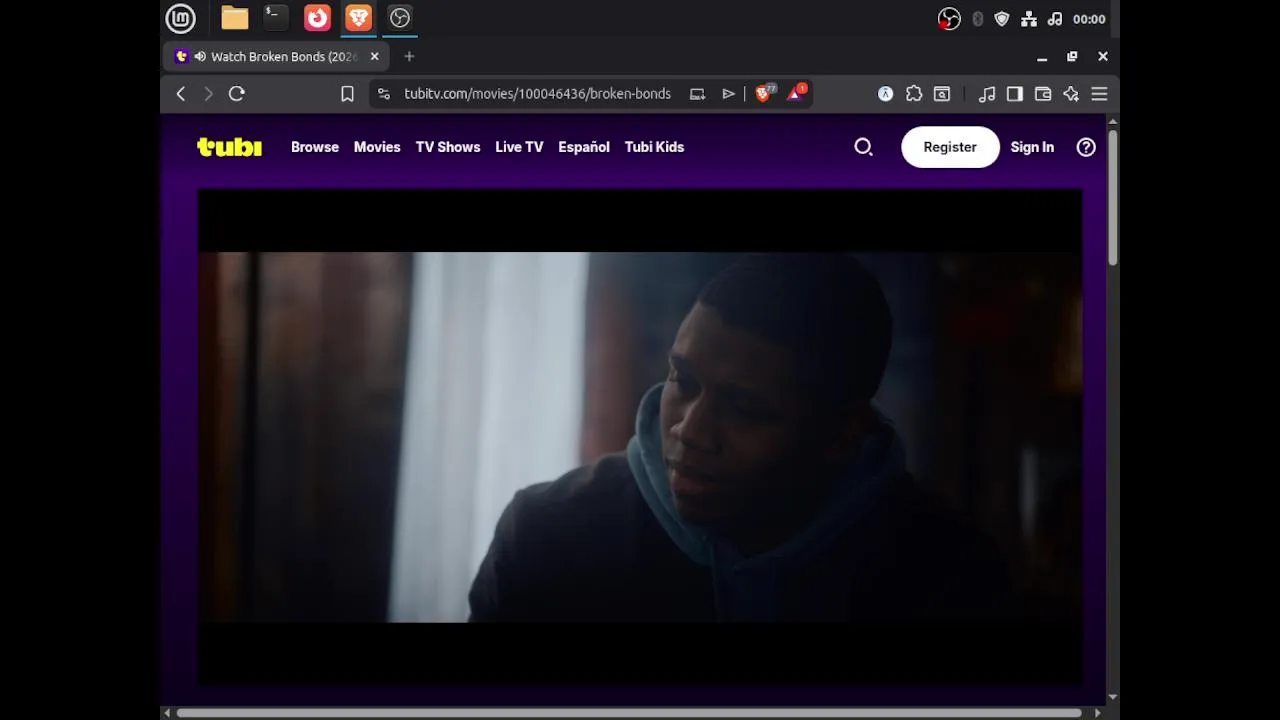
Task: Restore down the Brave browser window
Action: click(x=1072, y=57)
